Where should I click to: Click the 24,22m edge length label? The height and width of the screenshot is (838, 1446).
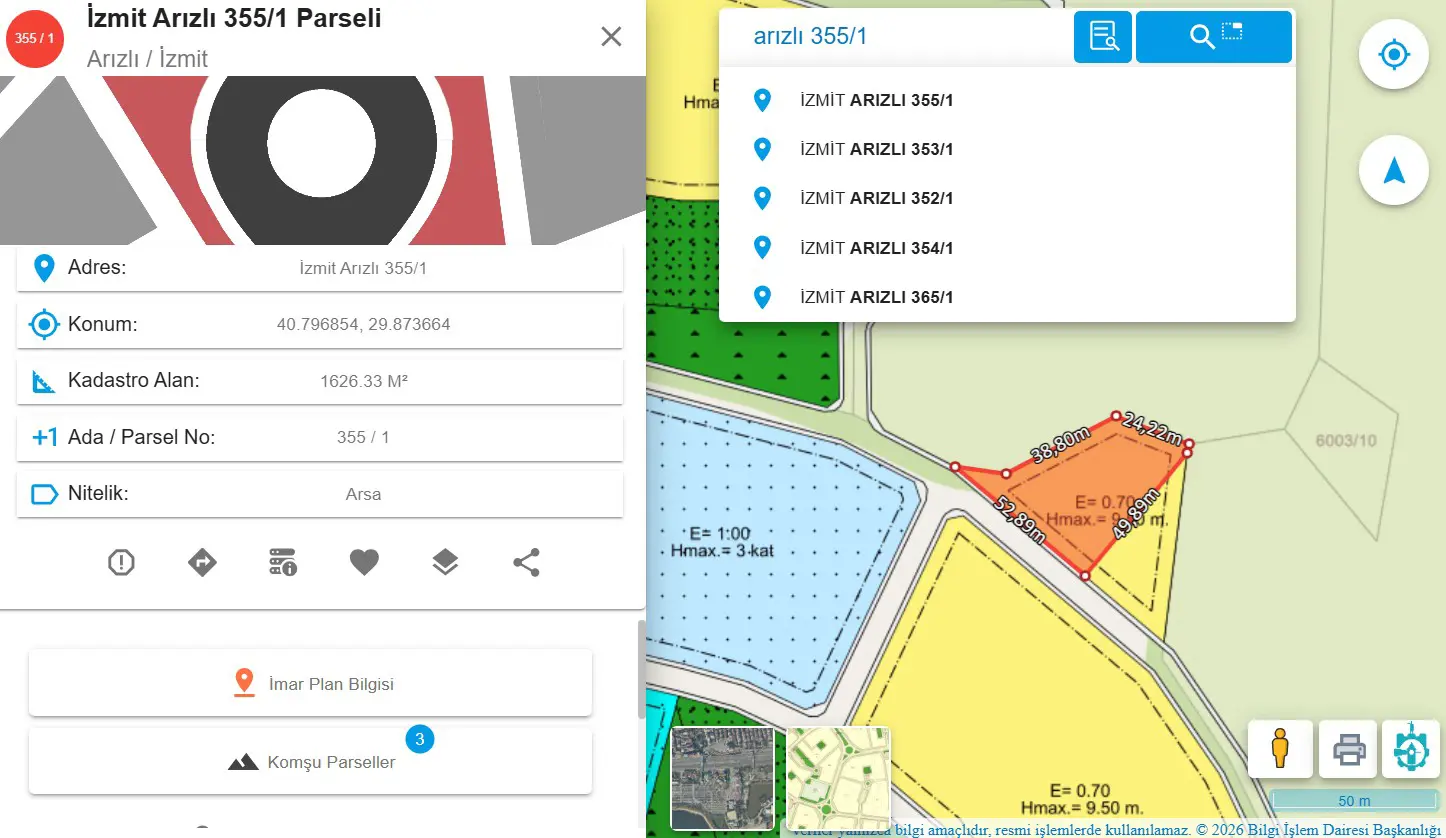point(1152,428)
